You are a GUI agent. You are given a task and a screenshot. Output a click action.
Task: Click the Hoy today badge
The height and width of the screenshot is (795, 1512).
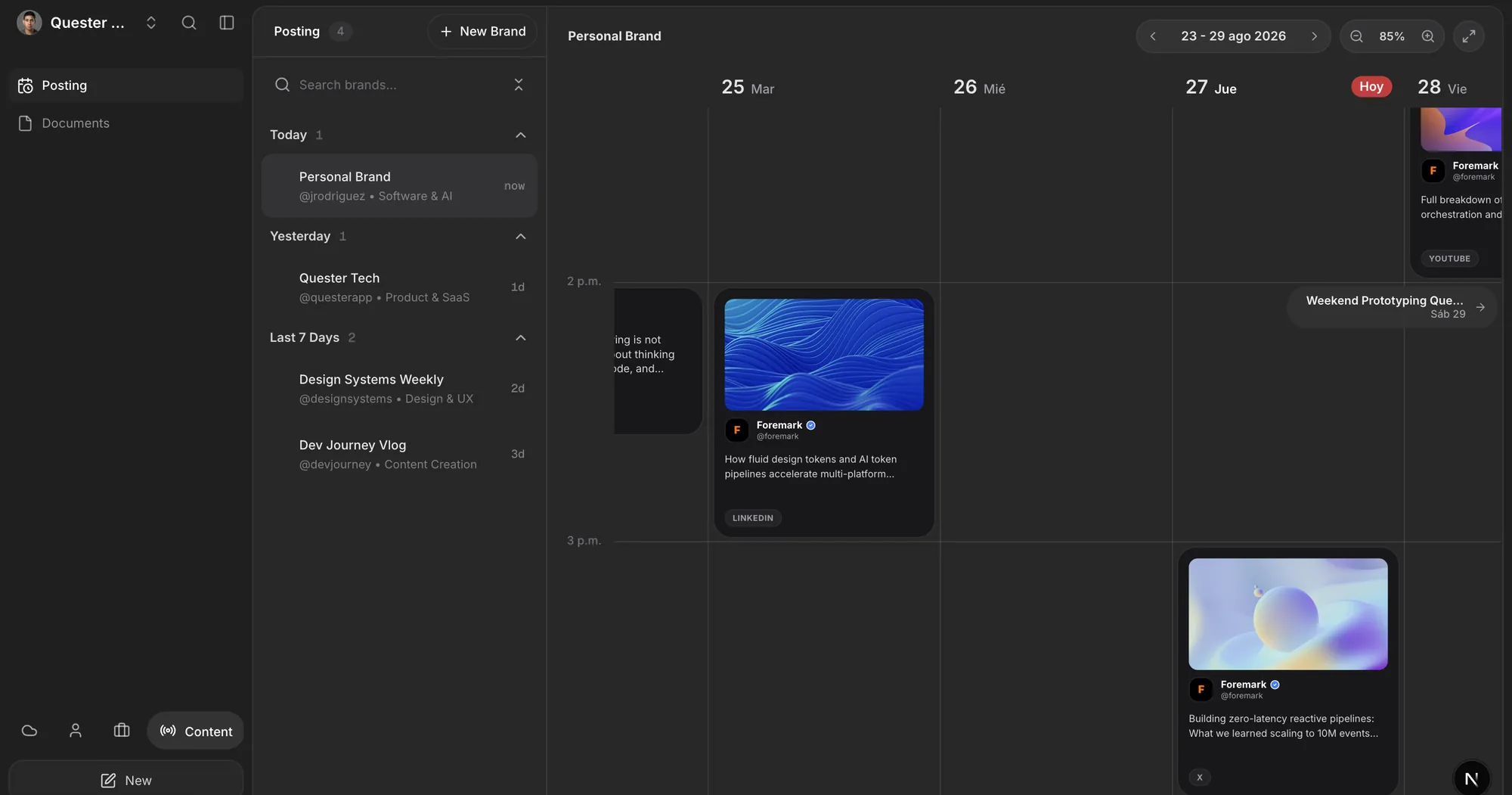1371,86
